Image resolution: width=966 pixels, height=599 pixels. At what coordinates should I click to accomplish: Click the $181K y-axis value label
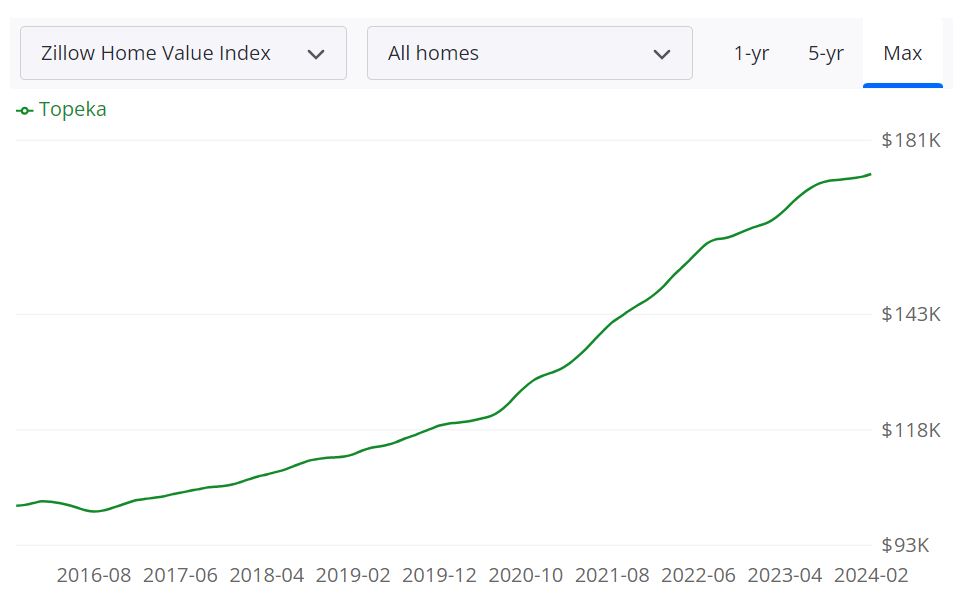910,140
